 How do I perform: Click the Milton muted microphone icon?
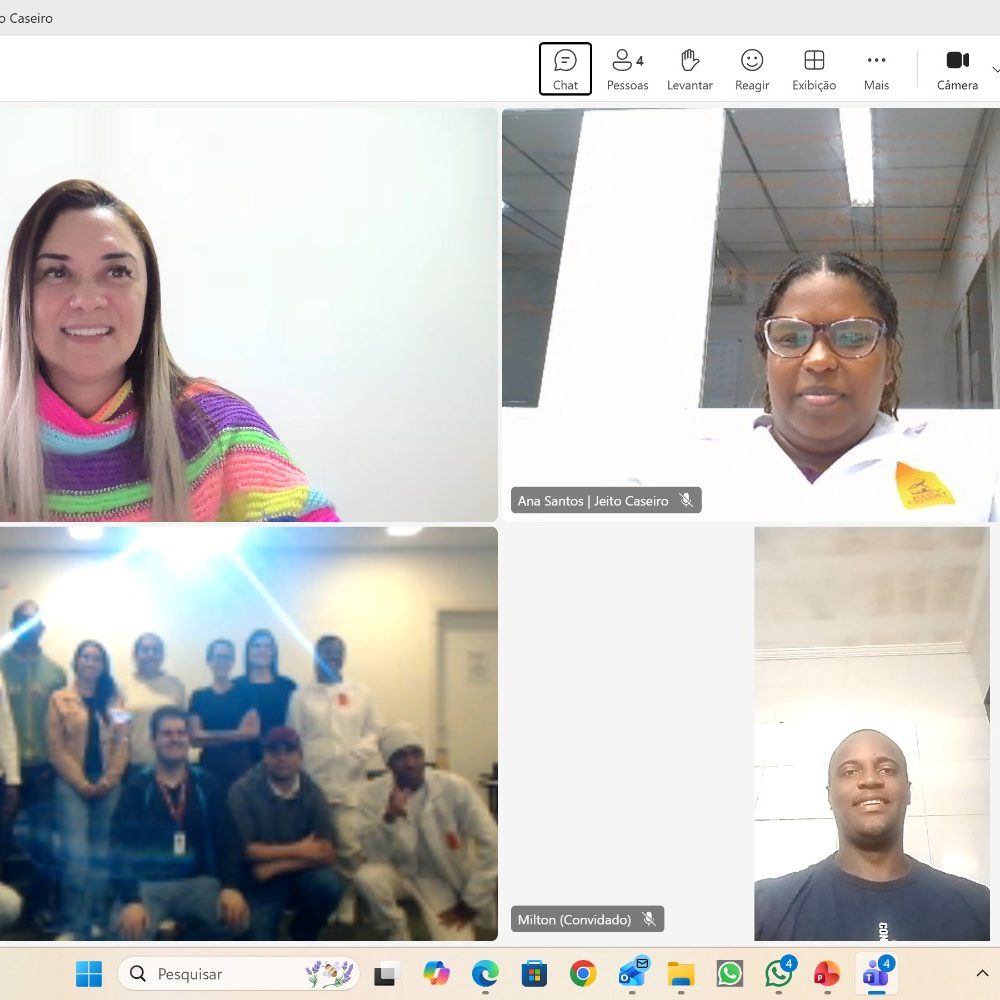tap(649, 918)
